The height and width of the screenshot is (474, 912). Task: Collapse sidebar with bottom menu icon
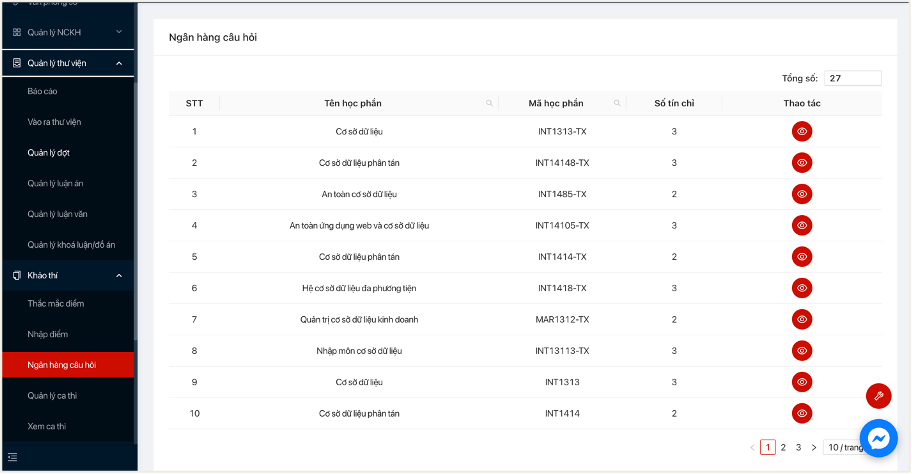click(x=13, y=457)
